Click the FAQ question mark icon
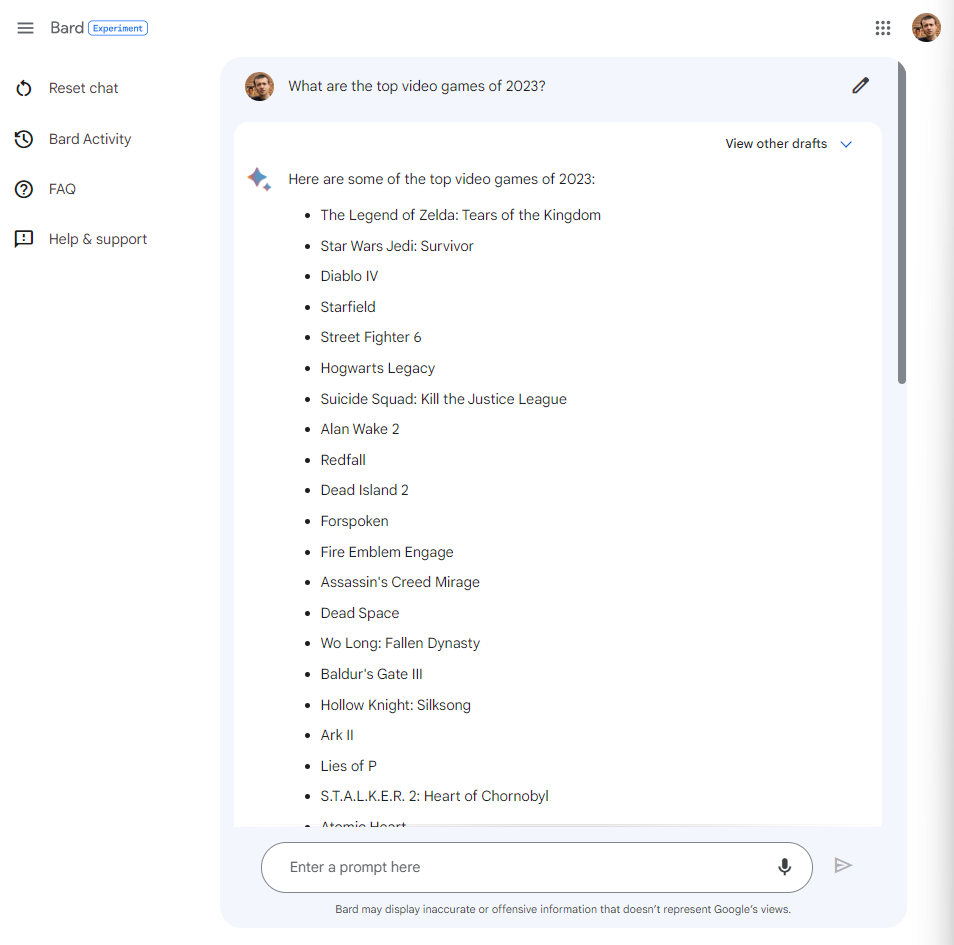Screen dimensions: 954x945 [24, 189]
